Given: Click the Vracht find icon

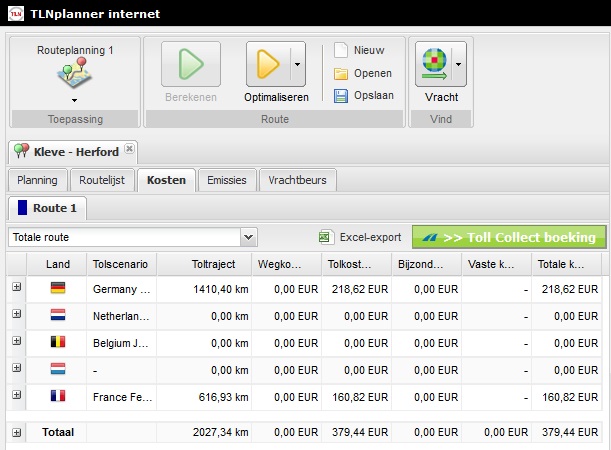Looking at the screenshot, I should tap(433, 65).
